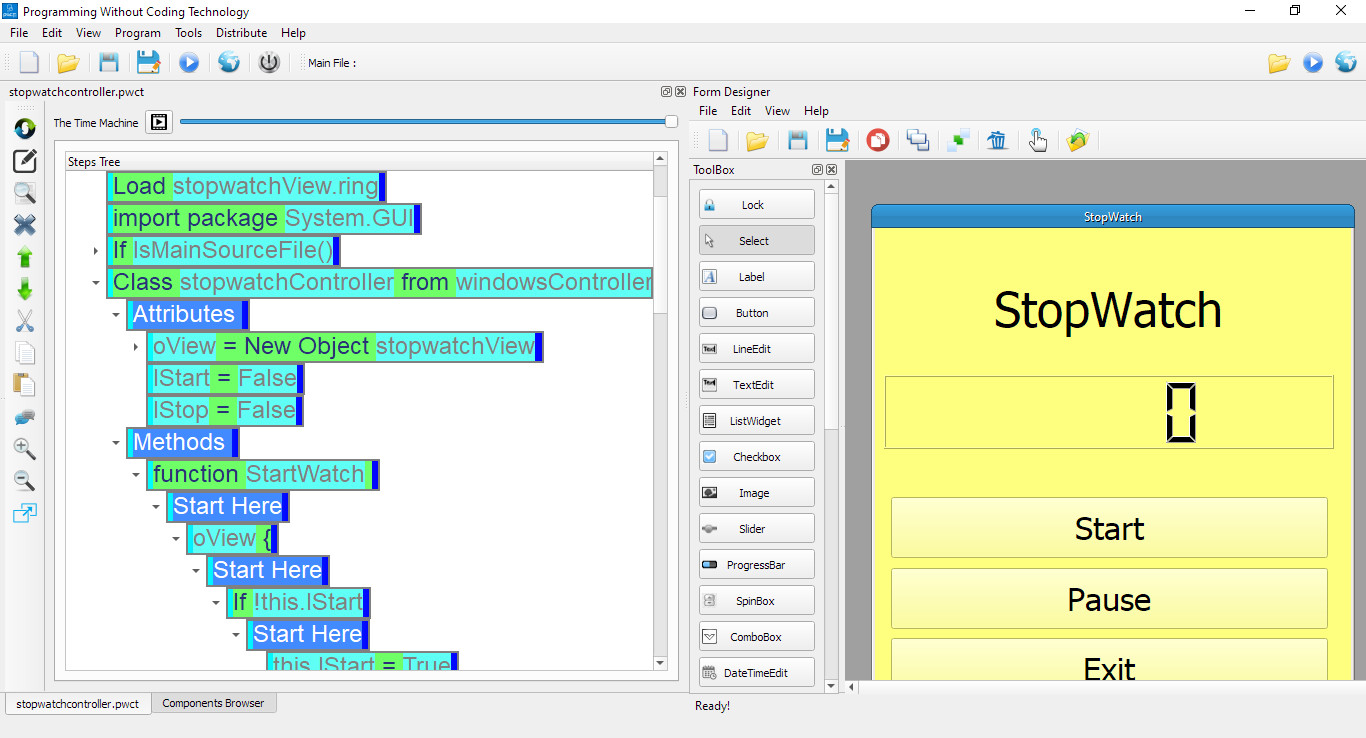Click the Exit button on the StopWatch form

click(x=1108, y=668)
